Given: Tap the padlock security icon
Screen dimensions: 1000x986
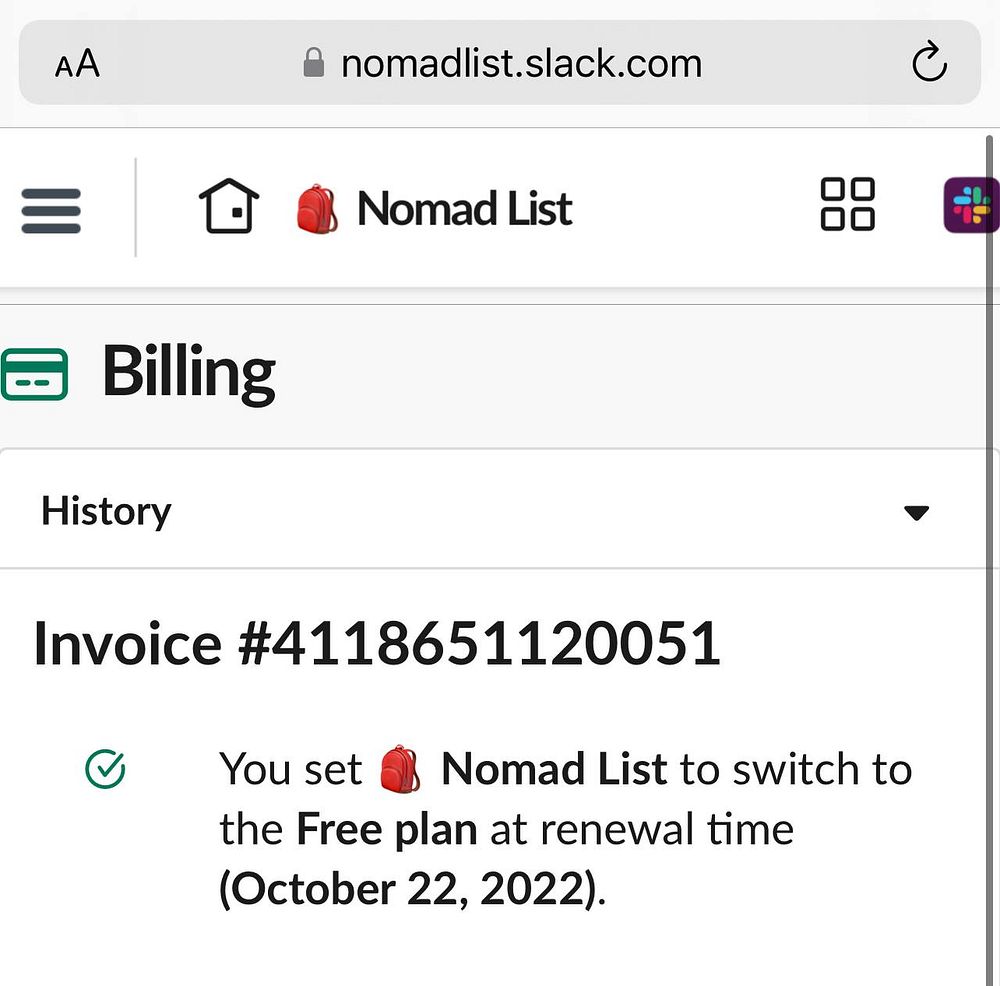Looking at the screenshot, I should click(314, 65).
